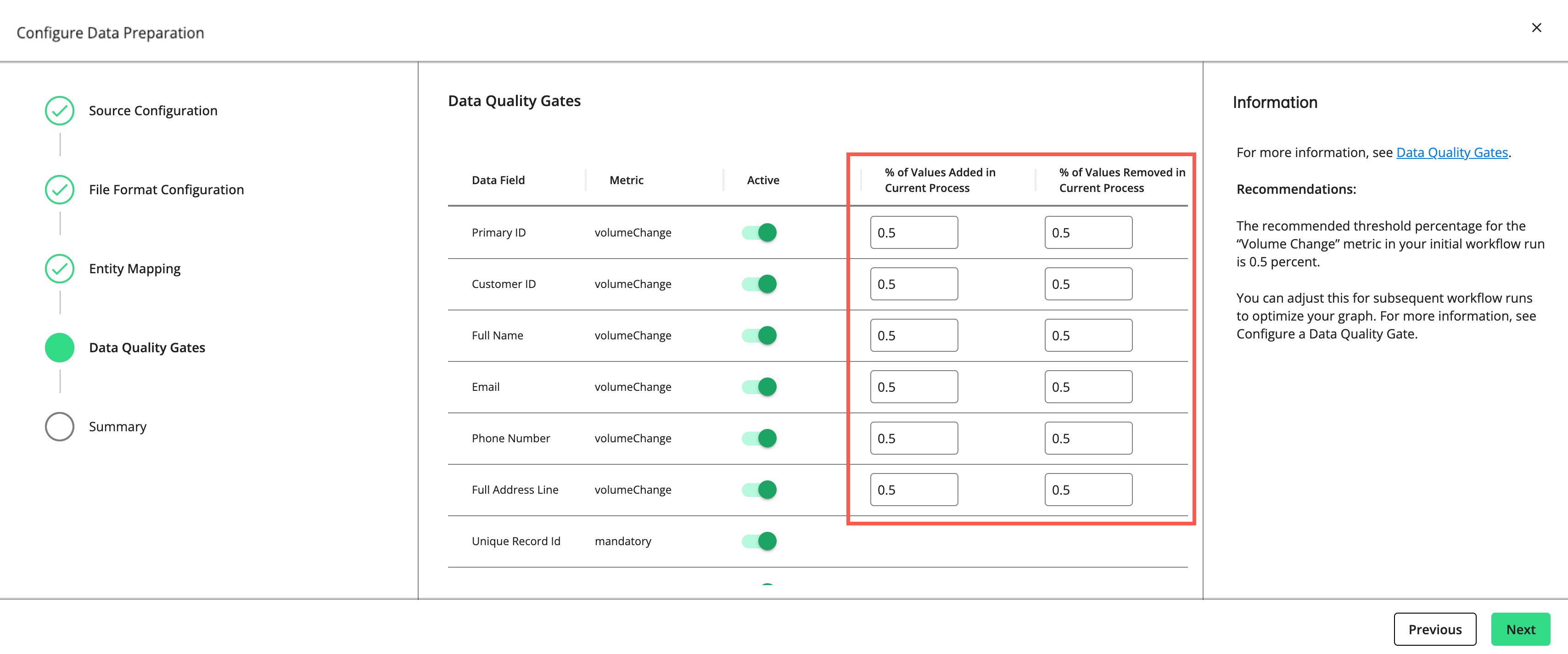This screenshot has width=1568, height=654.
Task: Open the Summary step in sidebar
Action: click(x=118, y=426)
